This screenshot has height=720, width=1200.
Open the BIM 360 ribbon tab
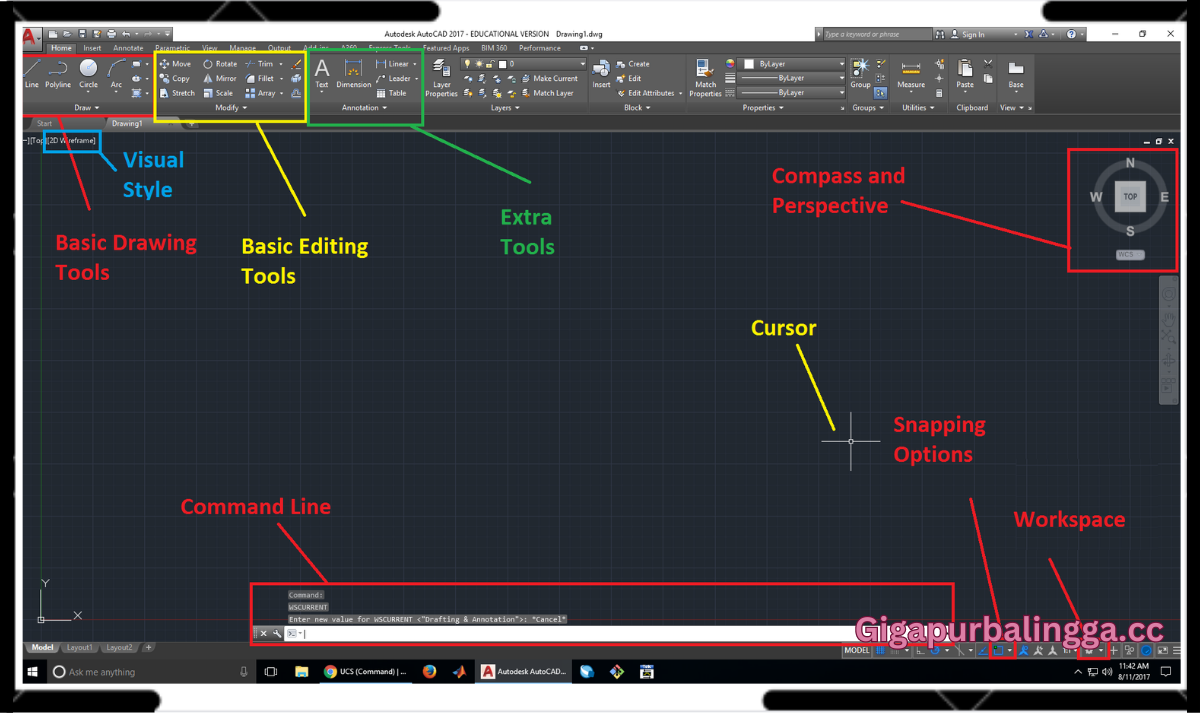[494, 48]
